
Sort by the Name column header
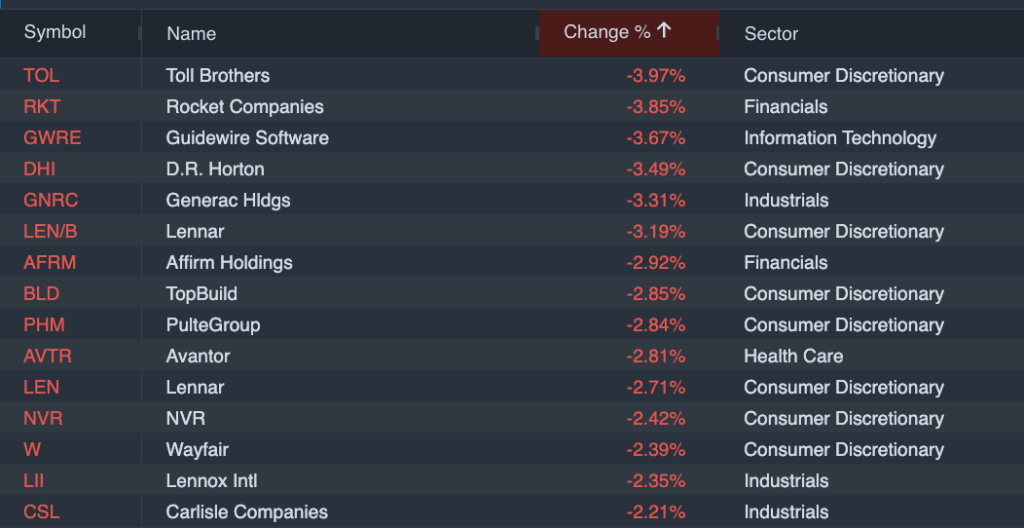[191, 34]
